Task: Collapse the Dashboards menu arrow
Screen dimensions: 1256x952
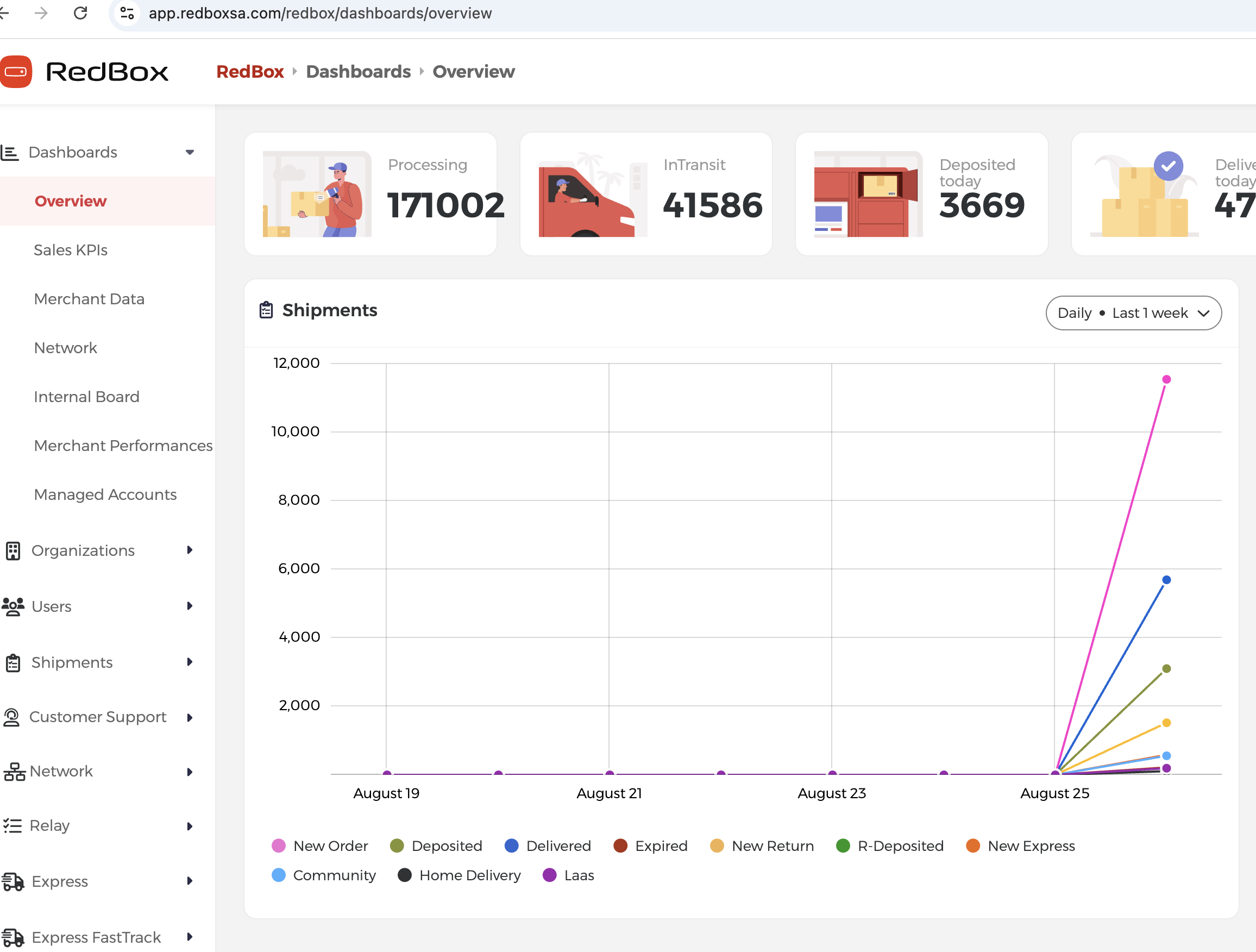Action: pyautogui.click(x=190, y=152)
